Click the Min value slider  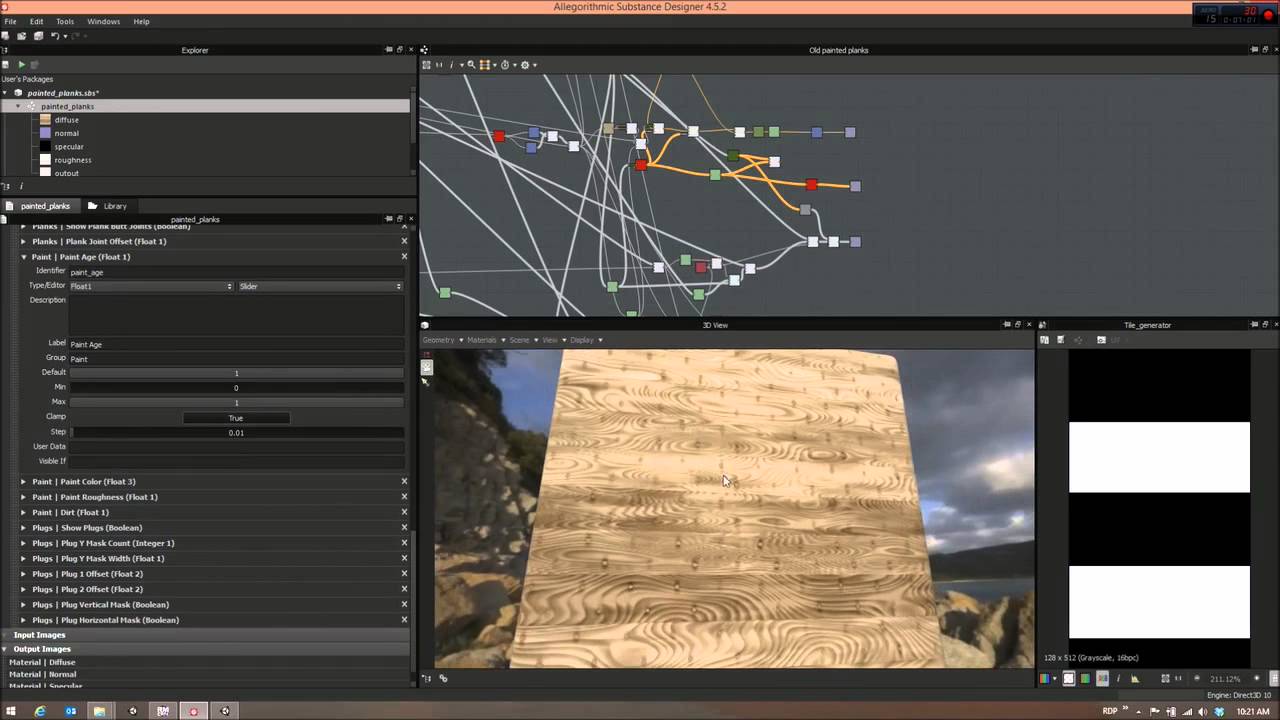tap(236, 388)
